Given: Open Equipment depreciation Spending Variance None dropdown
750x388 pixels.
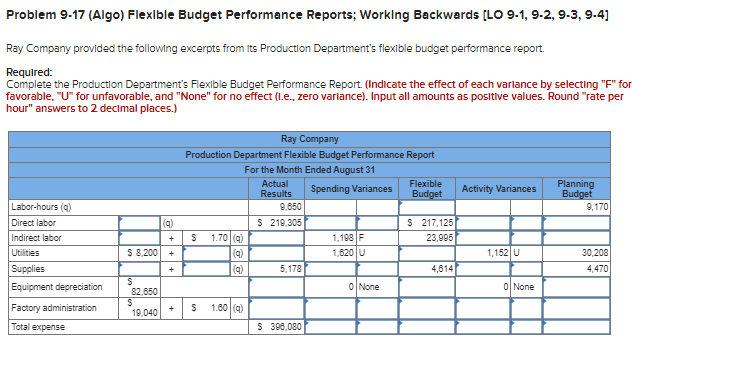Looking at the screenshot, I should pos(377,287).
